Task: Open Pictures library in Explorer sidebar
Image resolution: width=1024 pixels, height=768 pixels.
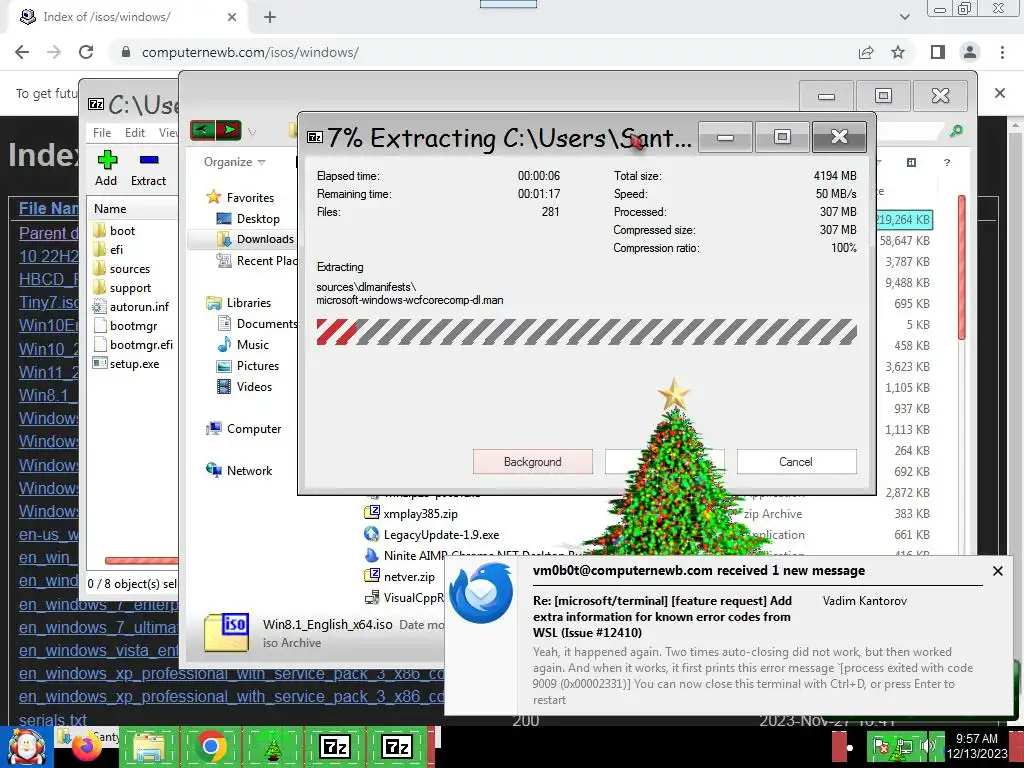Action: pyautogui.click(x=257, y=366)
